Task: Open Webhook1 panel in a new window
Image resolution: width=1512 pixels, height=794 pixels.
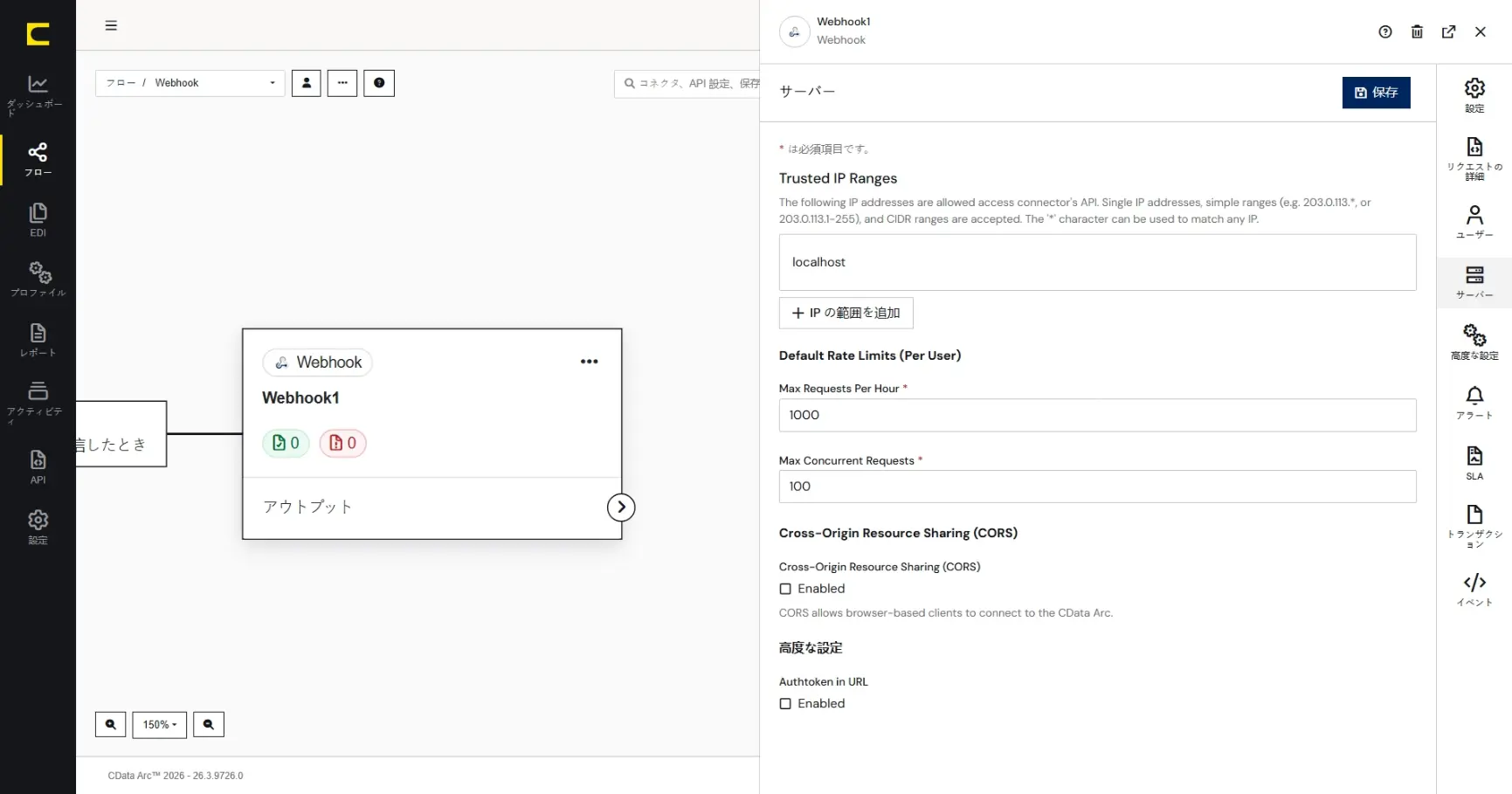Action: (1448, 32)
